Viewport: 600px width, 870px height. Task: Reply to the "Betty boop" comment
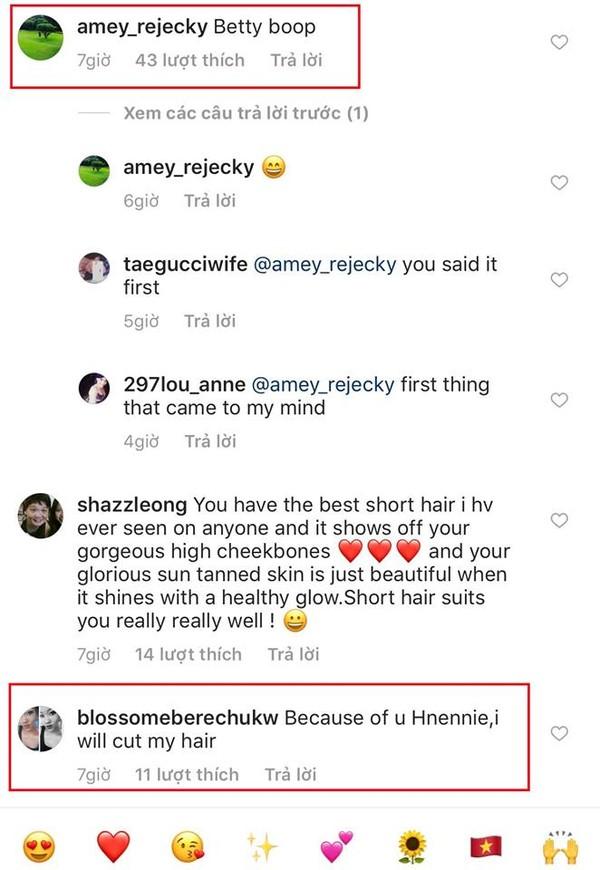[297, 60]
